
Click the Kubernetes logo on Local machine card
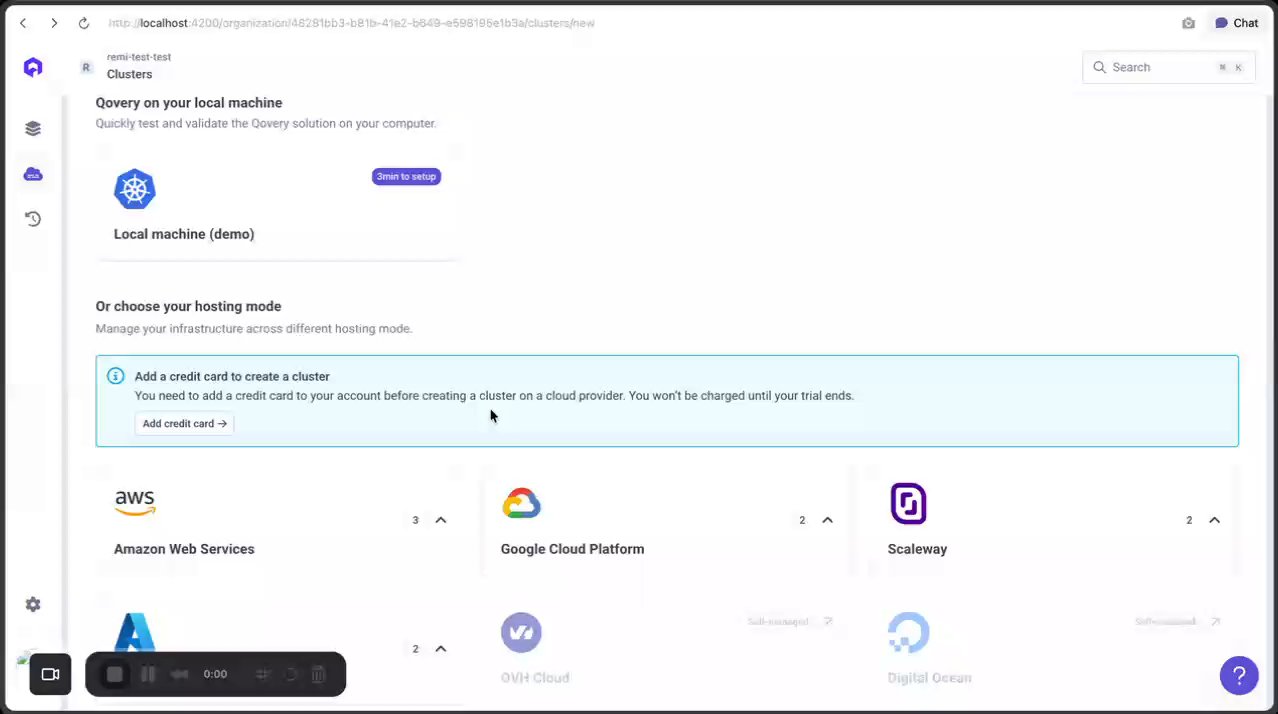[x=135, y=189]
